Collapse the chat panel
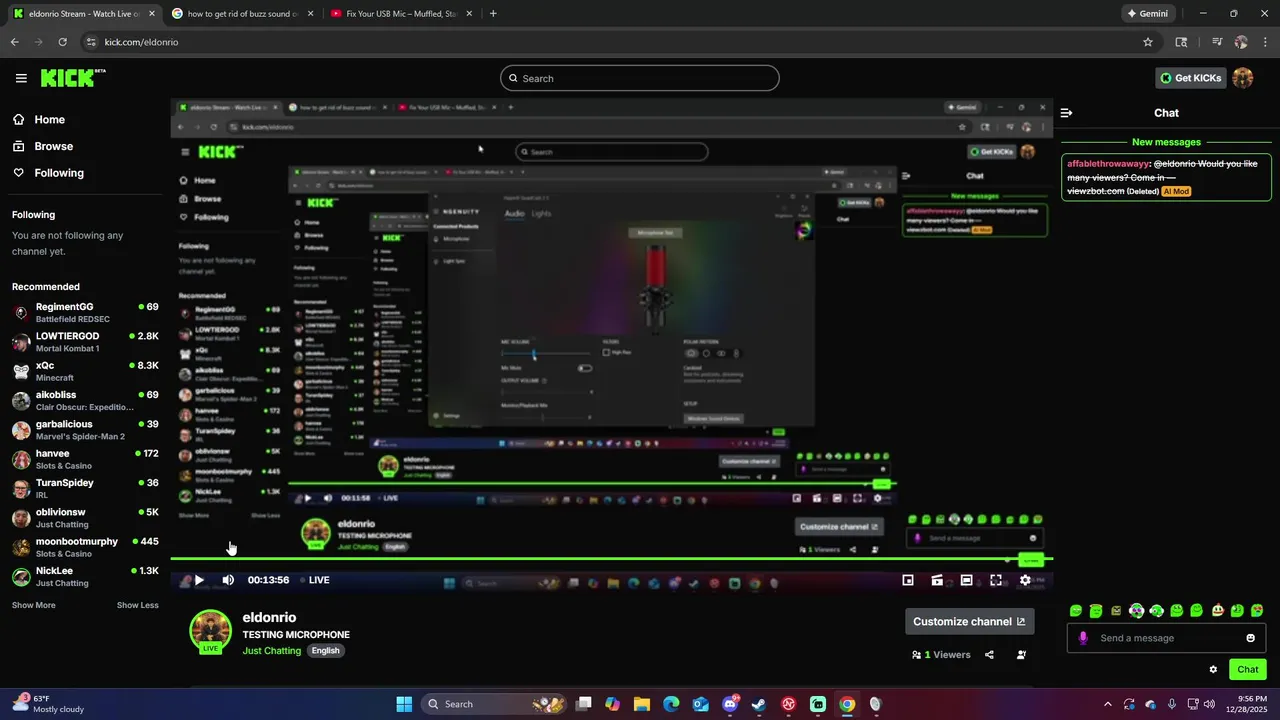This screenshot has width=1280, height=720. [1067, 113]
